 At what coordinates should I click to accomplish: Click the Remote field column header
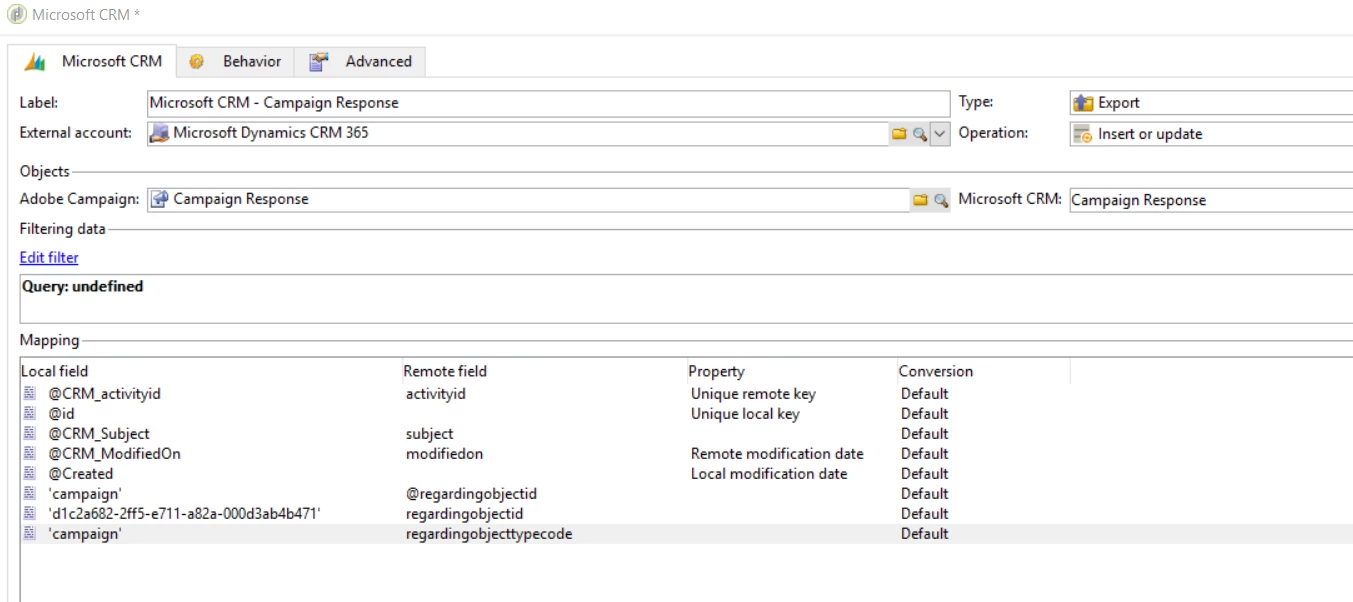coord(544,371)
